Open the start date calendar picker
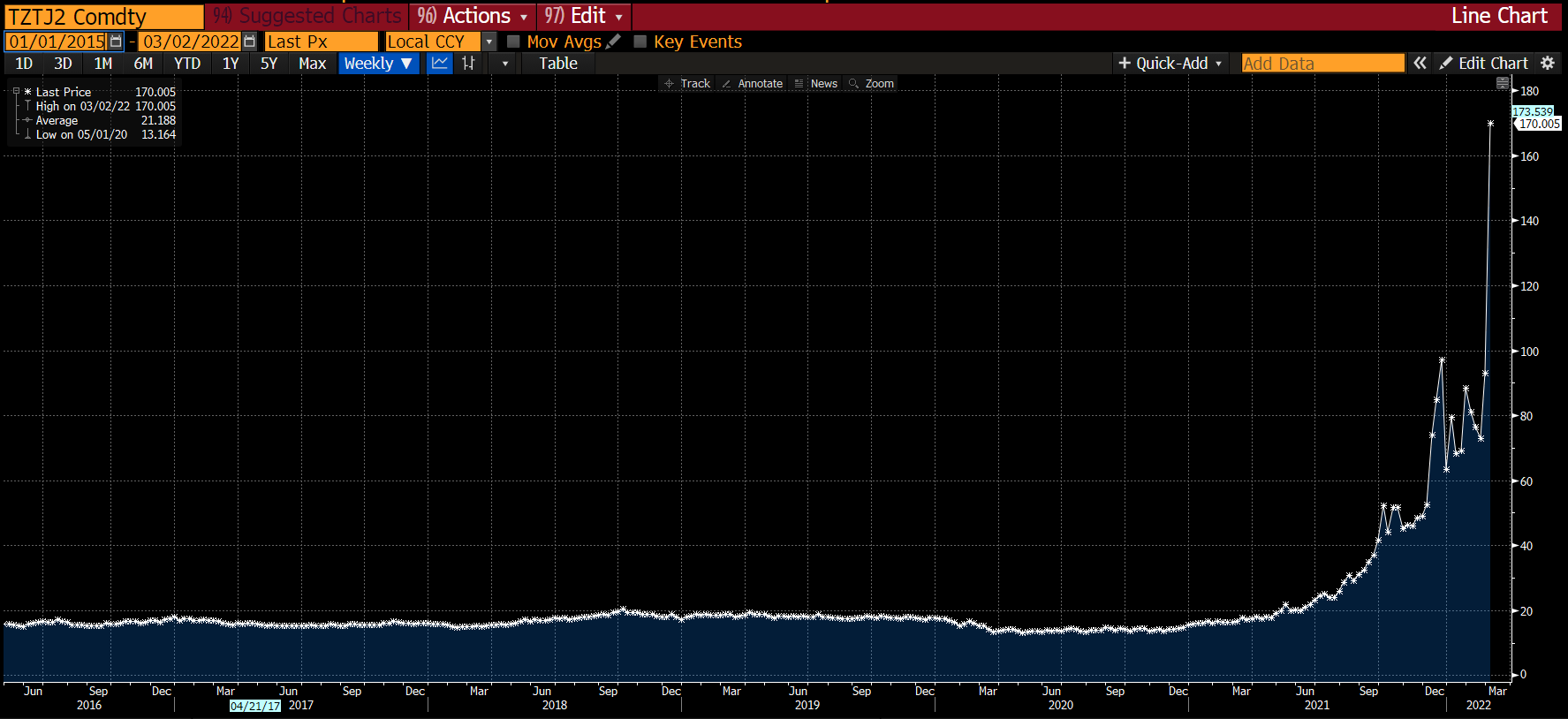The width and height of the screenshot is (1568, 719). [x=117, y=42]
